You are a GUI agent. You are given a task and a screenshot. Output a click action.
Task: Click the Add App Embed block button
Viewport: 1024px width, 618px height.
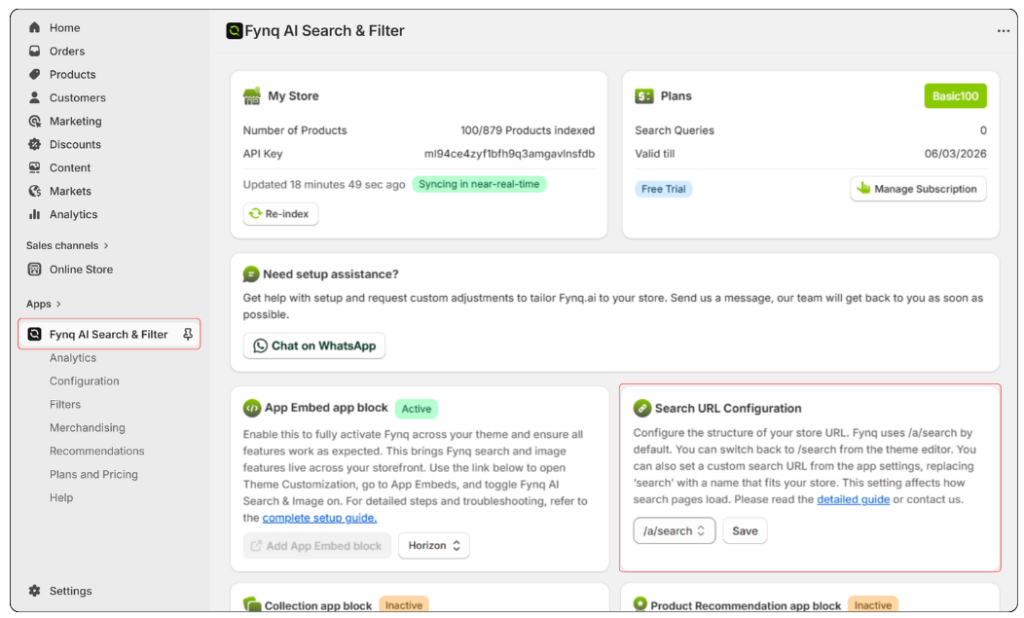point(317,545)
